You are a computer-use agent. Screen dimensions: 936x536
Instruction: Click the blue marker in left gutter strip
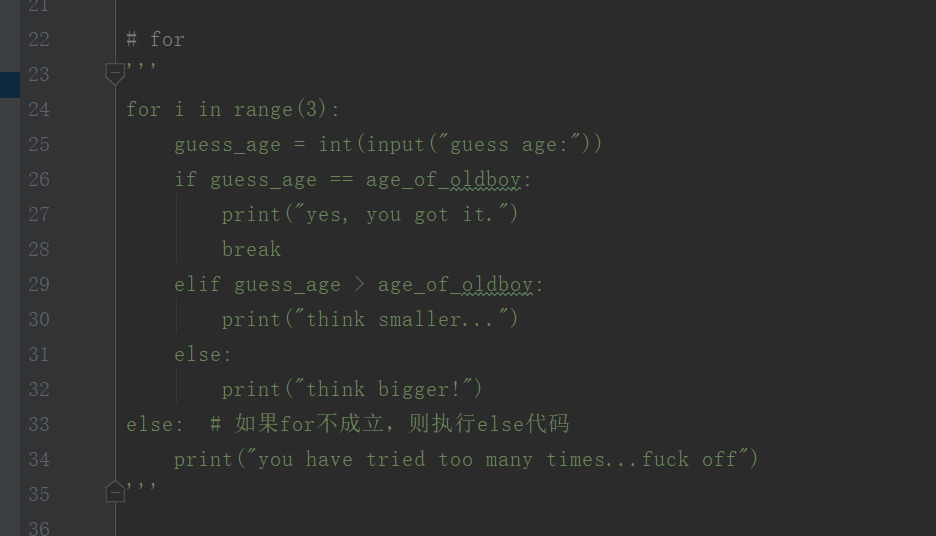(10, 84)
